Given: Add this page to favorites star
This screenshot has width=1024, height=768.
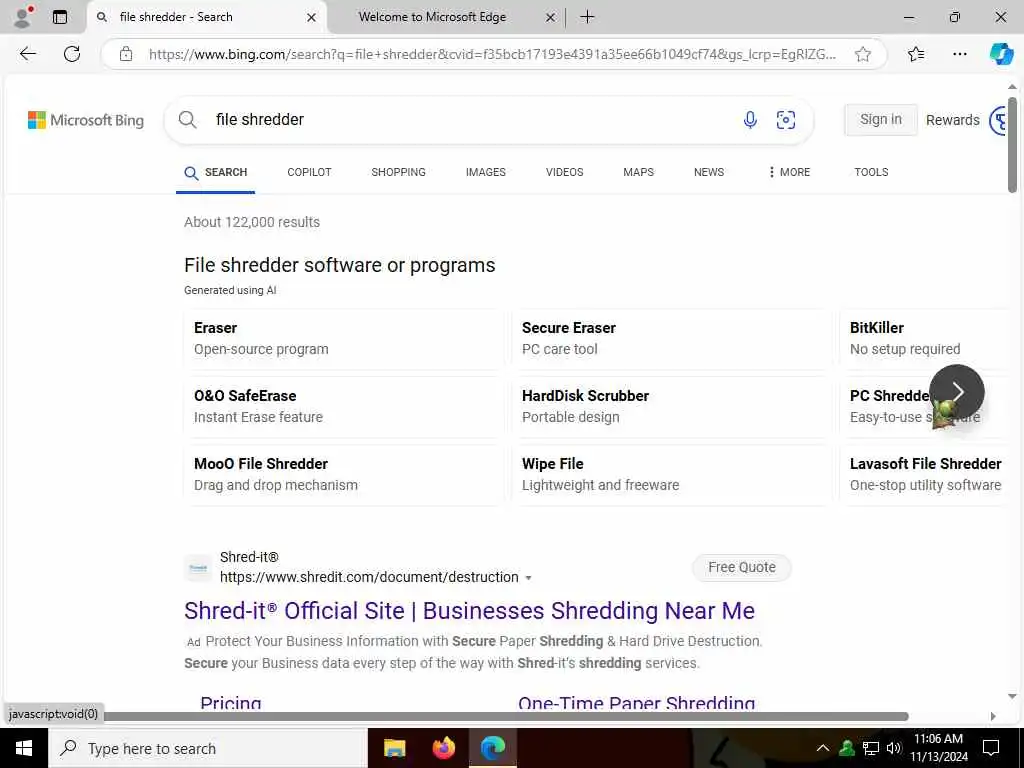Looking at the screenshot, I should [863, 54].
